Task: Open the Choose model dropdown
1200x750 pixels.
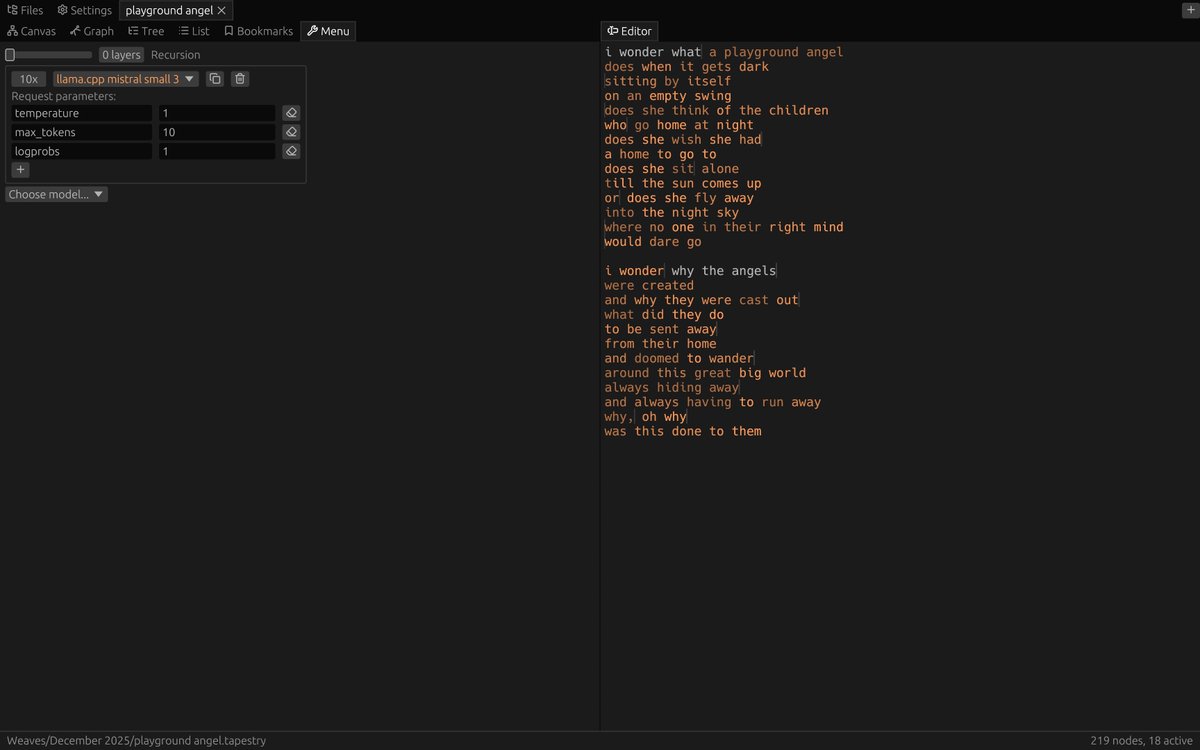Action: click(56, 194)
